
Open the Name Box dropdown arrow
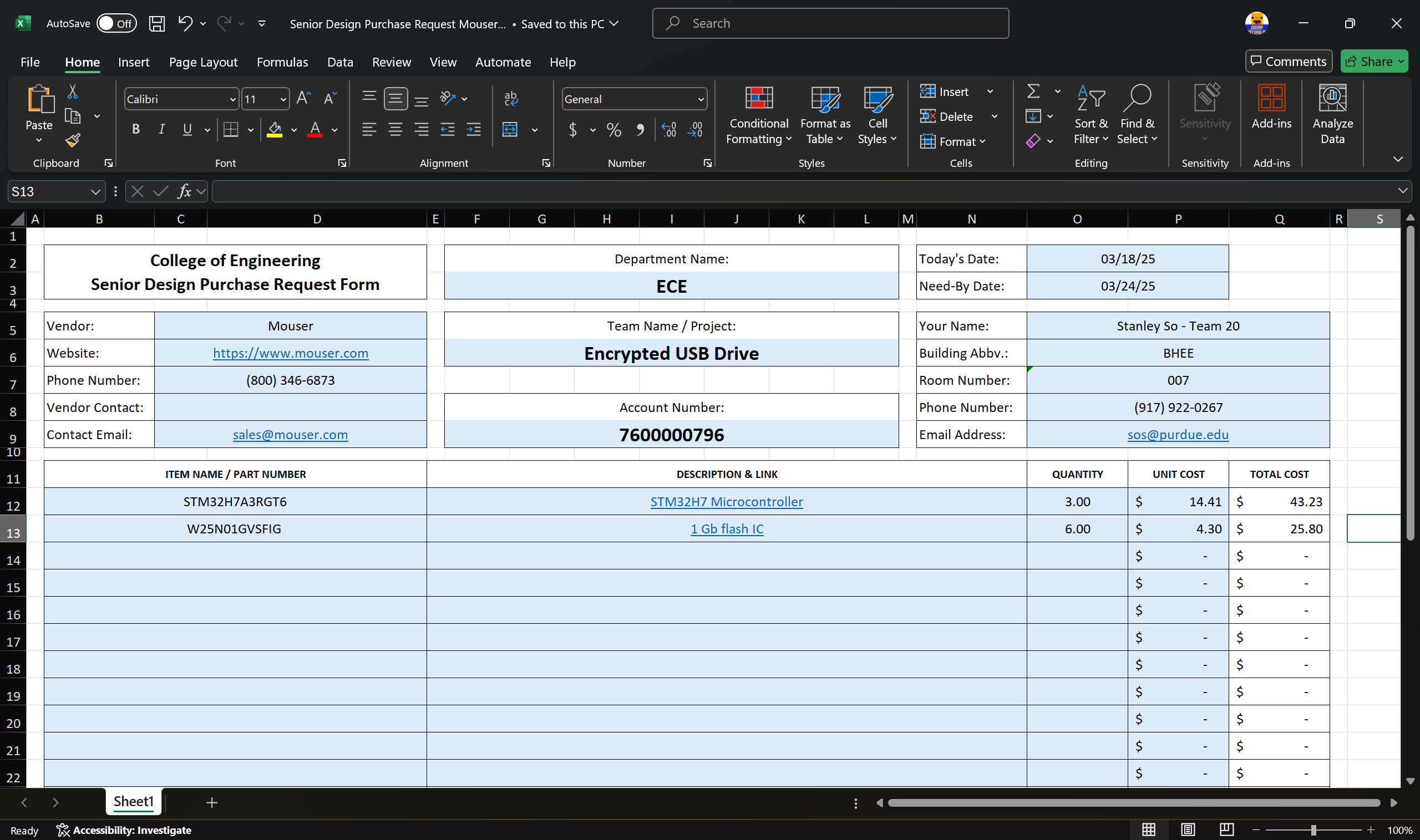(x=95, y=192)
